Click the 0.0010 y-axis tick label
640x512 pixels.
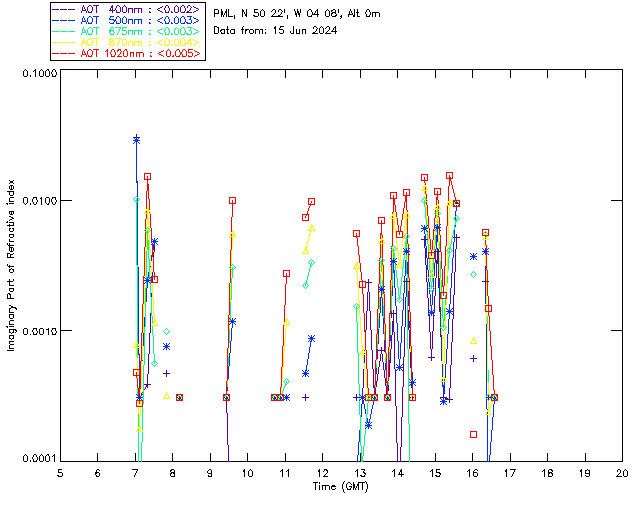(37, 330)
